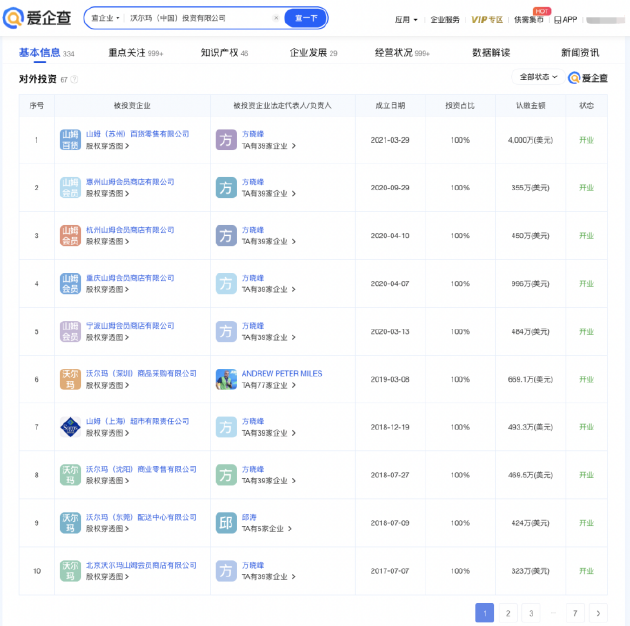
Task: Switch to the 基本信息 tab
Action: click(x=46, y=53)
